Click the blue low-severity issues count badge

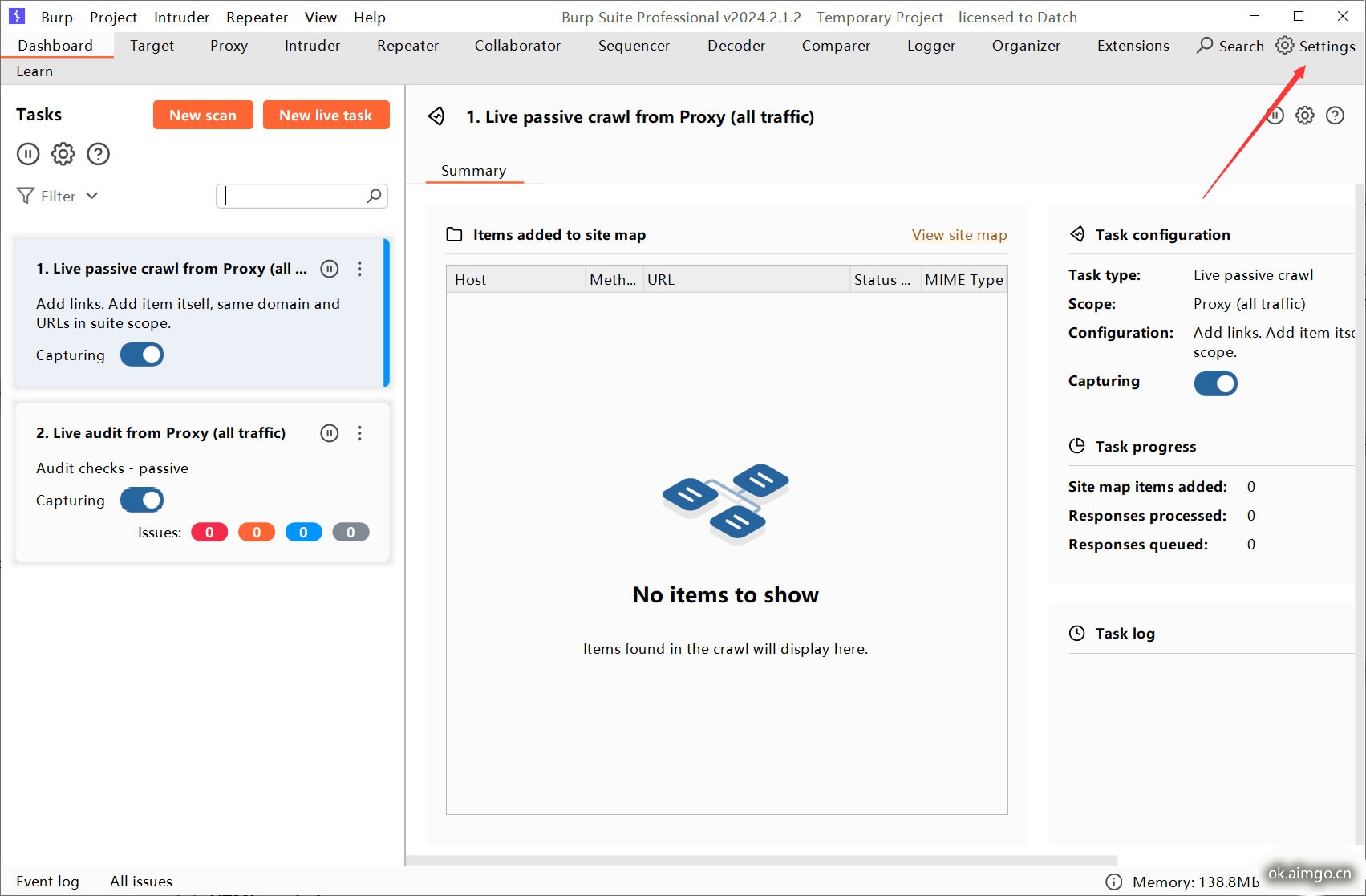coord(303,532)
